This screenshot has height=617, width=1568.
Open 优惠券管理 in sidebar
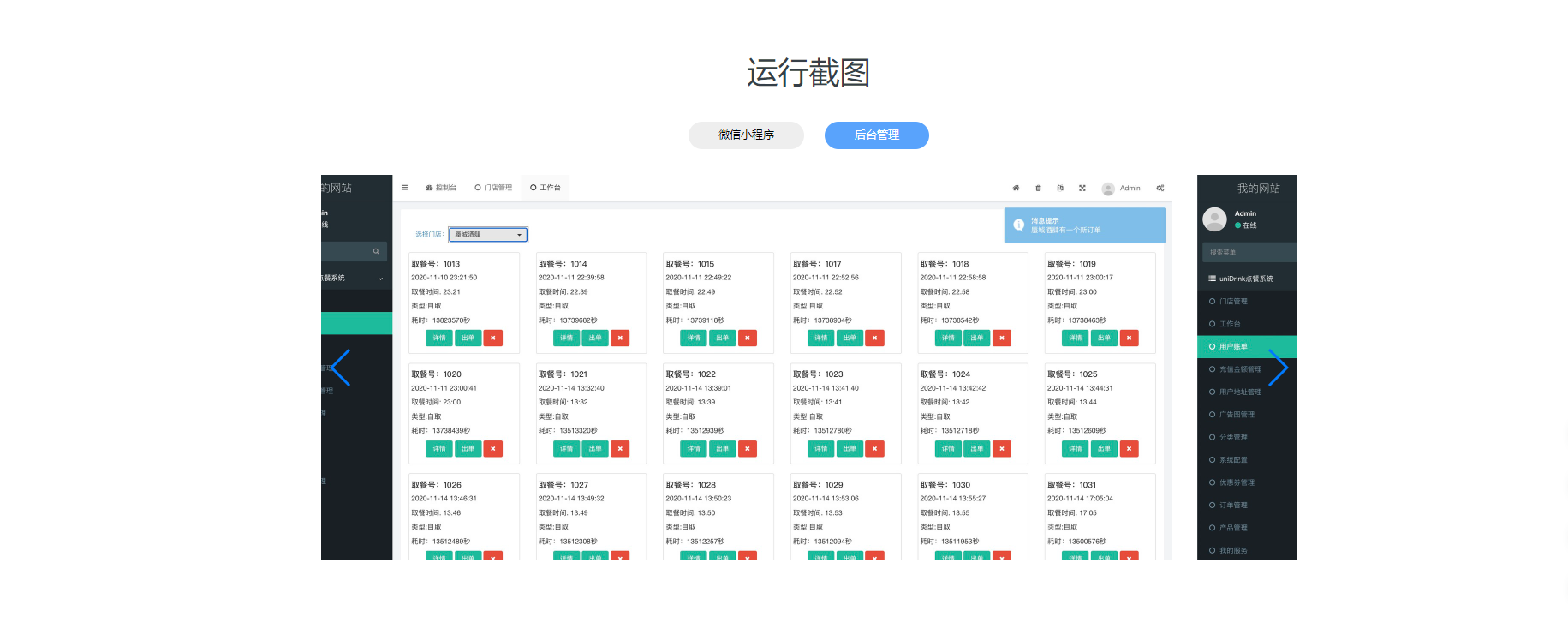pyautogui.click(x=1247, y=482)
